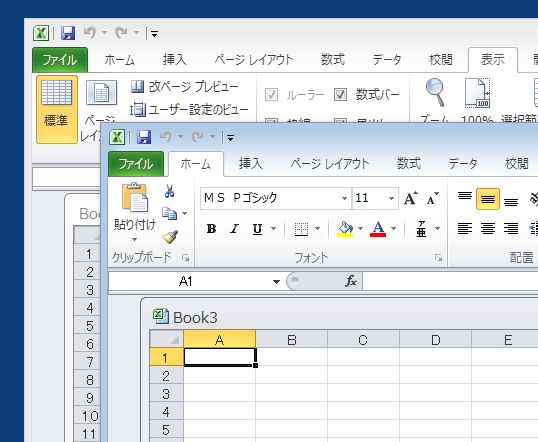Click the Save icon in the front Excel window
The width and height of the screenshot is (538, 442).
(144, 137)
